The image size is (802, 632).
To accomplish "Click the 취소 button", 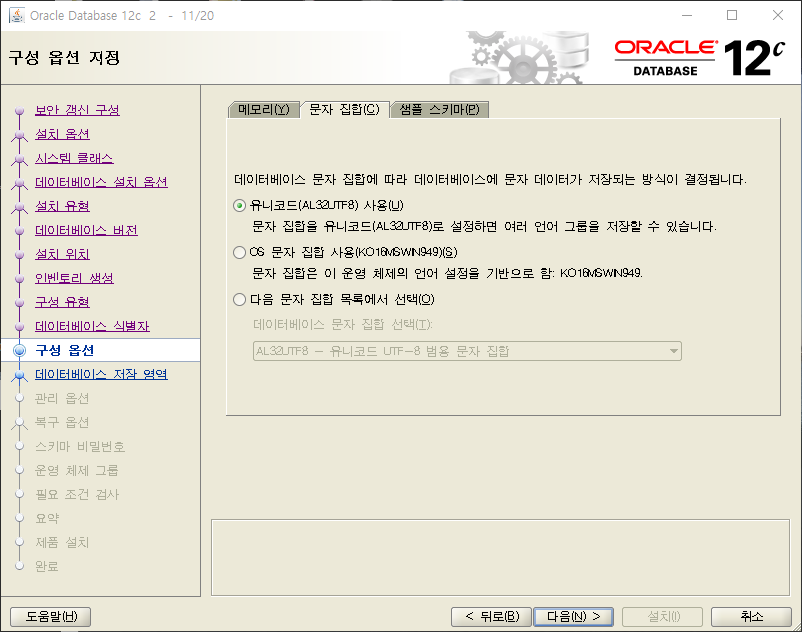I will [751, 617].
